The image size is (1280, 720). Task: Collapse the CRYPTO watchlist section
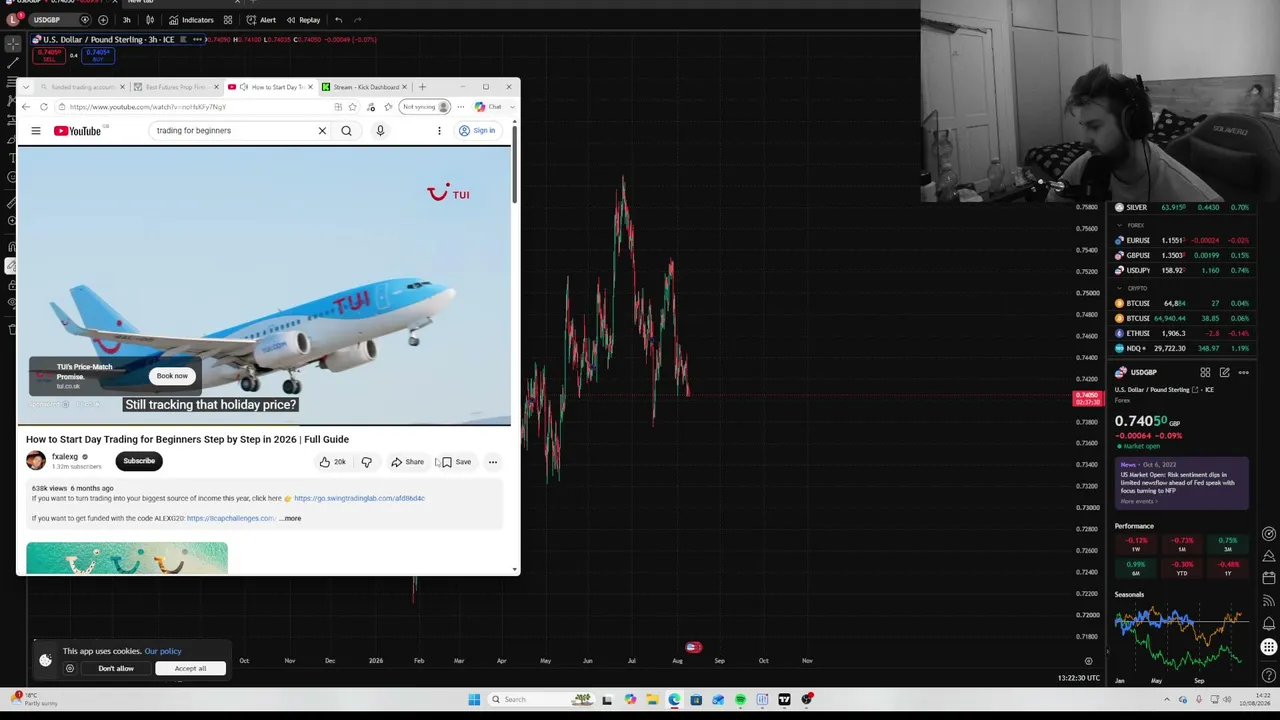coord(1119,289)
